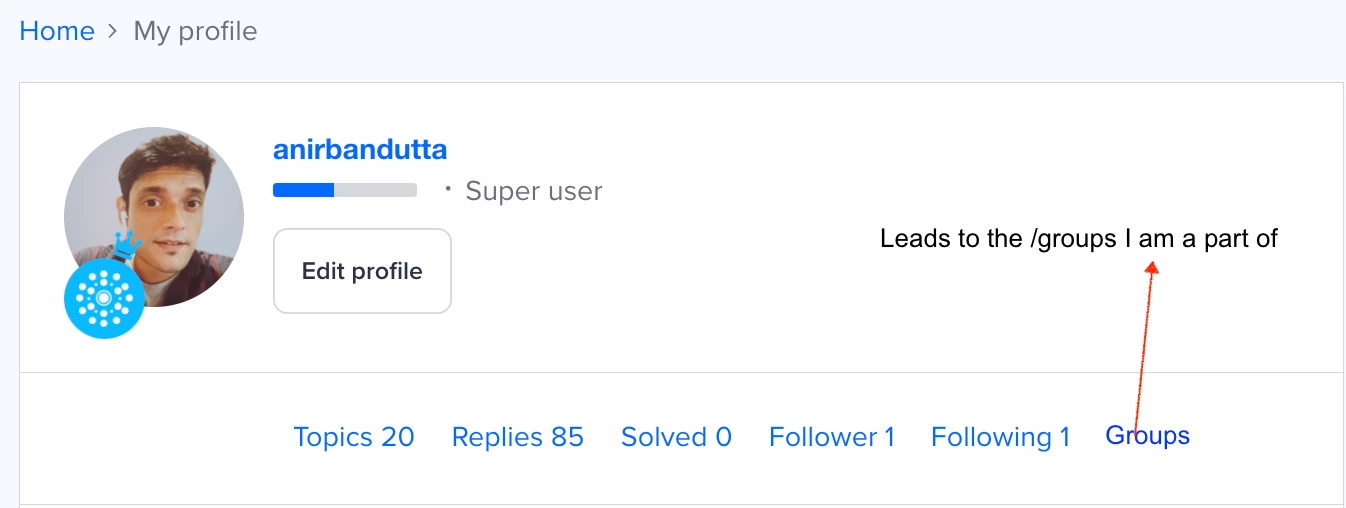Click the Super user rank label

tap(534, 190)
